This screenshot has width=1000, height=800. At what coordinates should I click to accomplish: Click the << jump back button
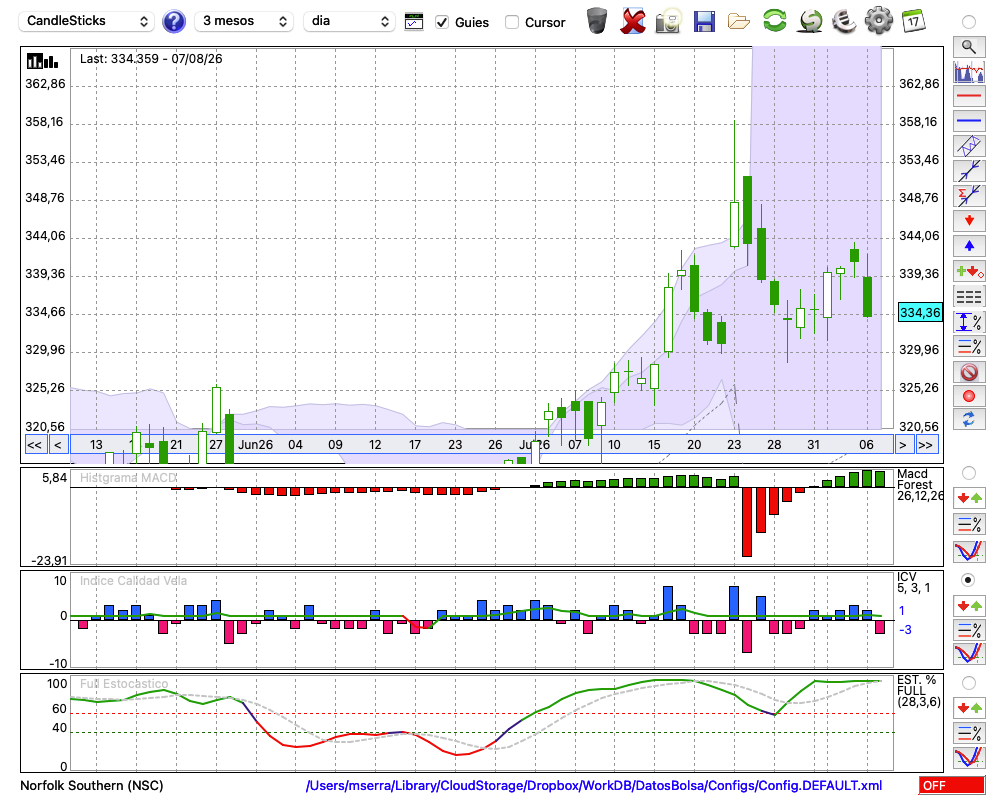35,445
